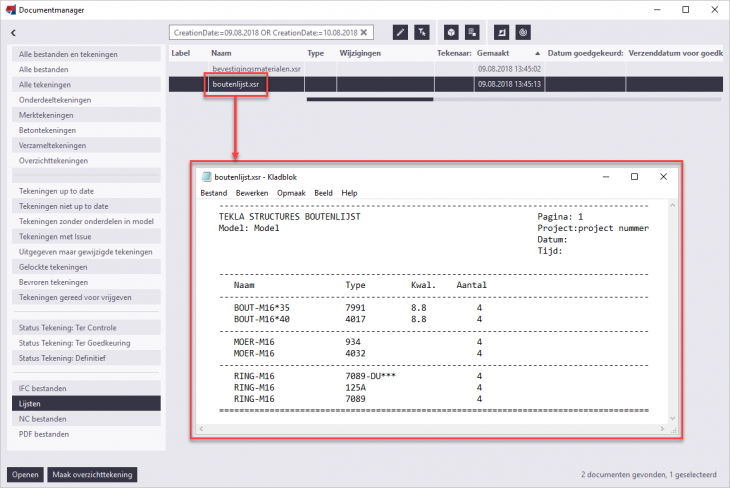Click the pencil edit icon in toolbar
This screenshot has height=488, width=730.
[x=400, y=32]
